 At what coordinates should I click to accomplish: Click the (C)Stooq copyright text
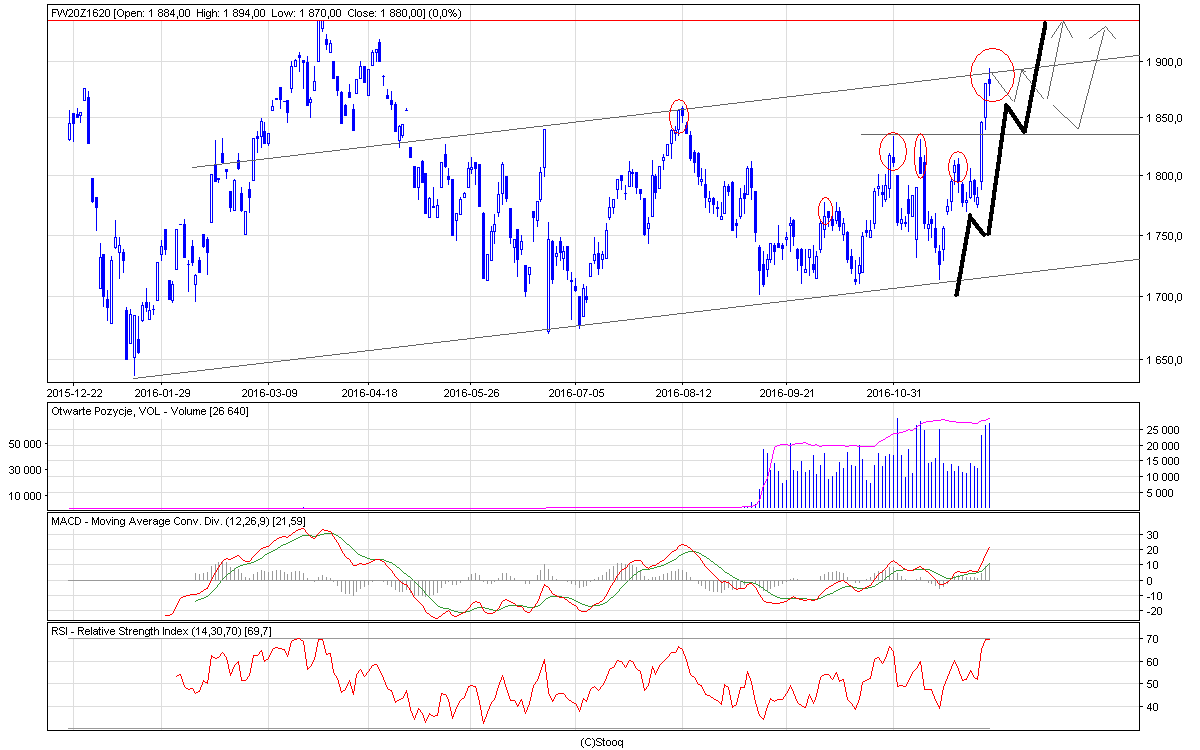click(602, 741)
